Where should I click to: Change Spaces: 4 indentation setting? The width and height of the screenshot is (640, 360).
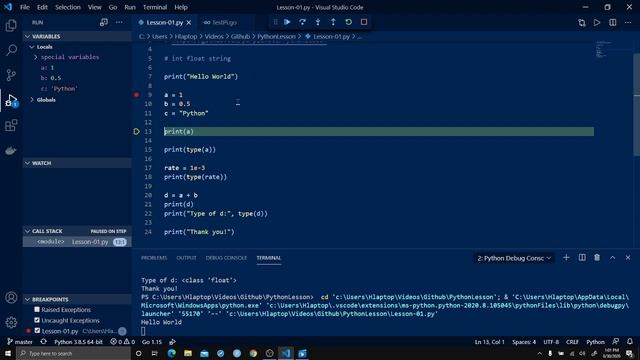(x=524, y=342)
